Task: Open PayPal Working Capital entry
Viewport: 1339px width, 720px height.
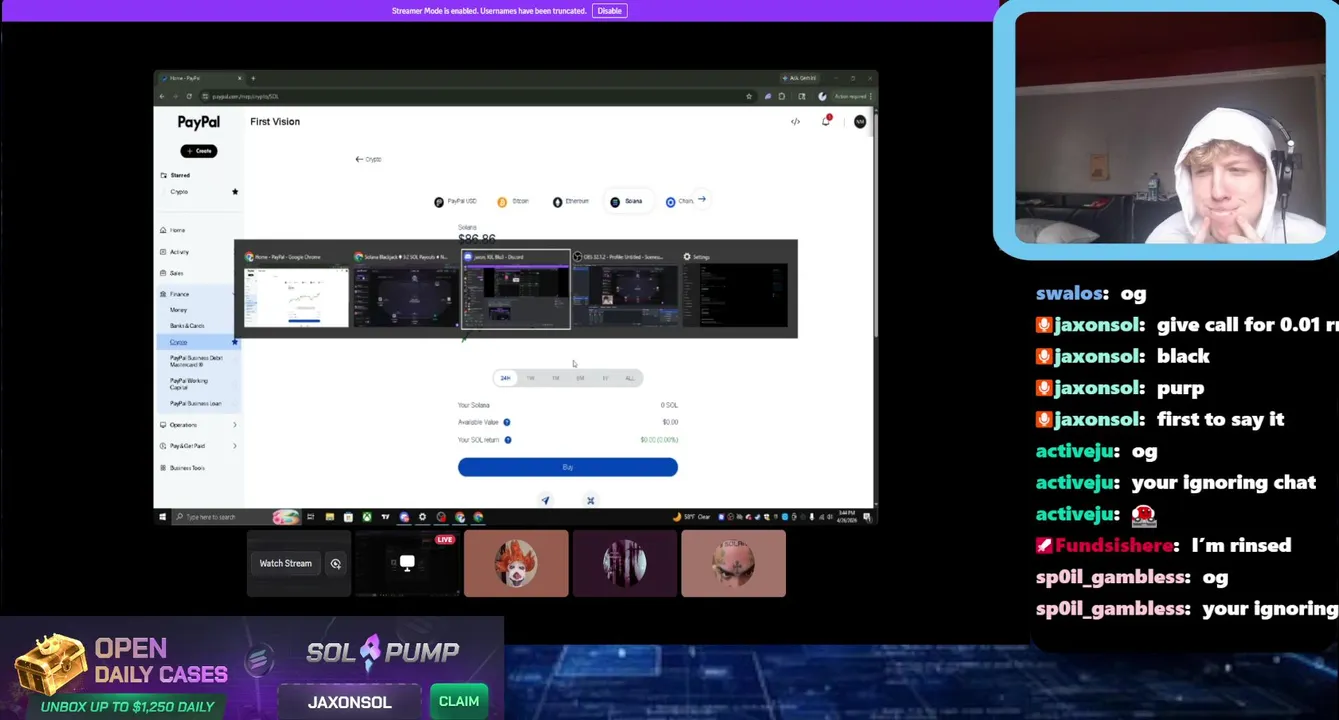Action: [189, 384]
